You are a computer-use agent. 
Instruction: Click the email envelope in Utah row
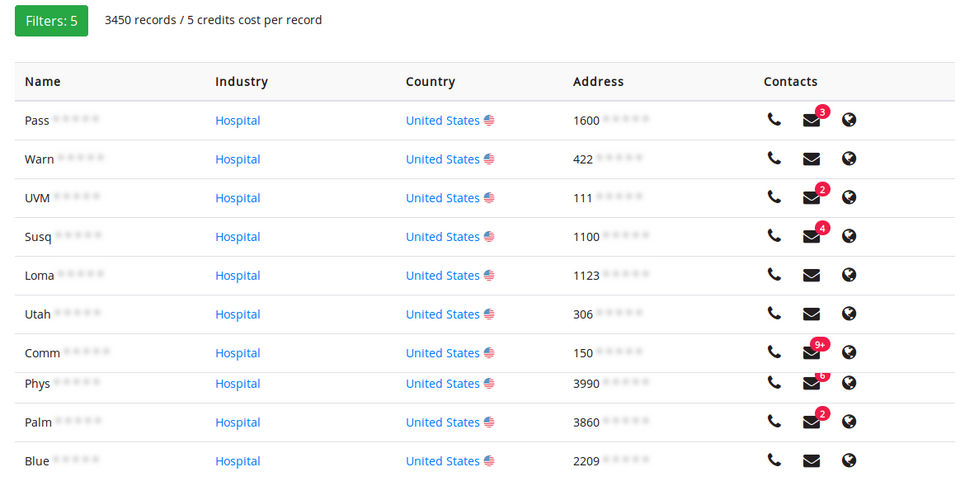811,314
